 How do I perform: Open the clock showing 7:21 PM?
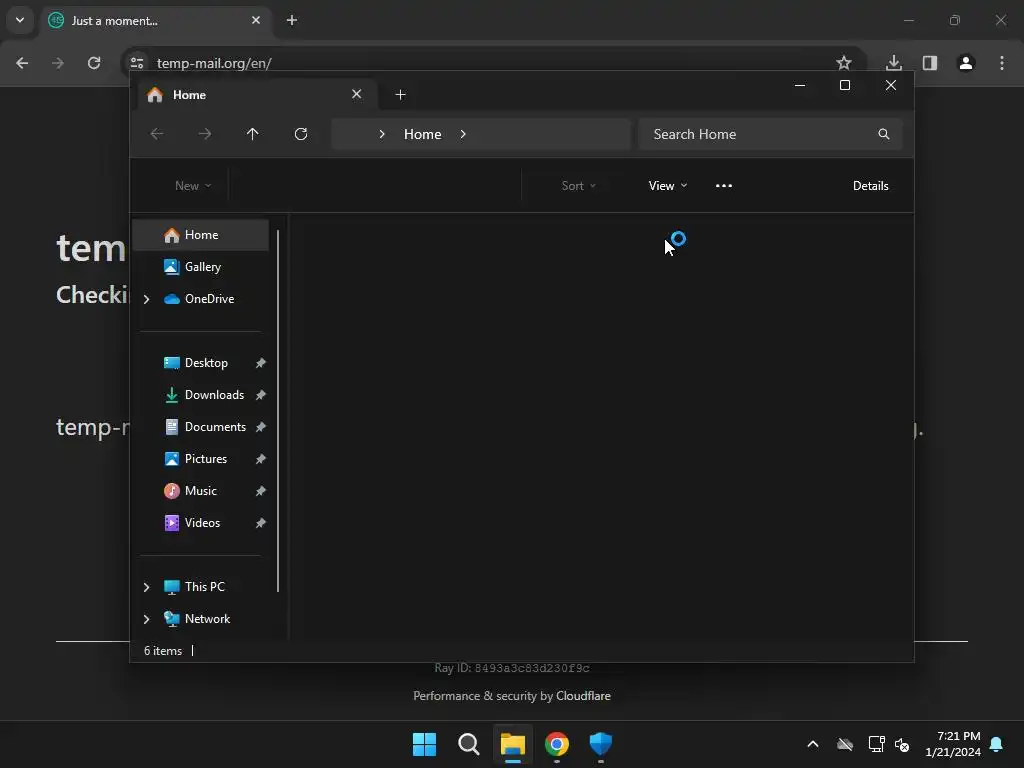[953, 744]
